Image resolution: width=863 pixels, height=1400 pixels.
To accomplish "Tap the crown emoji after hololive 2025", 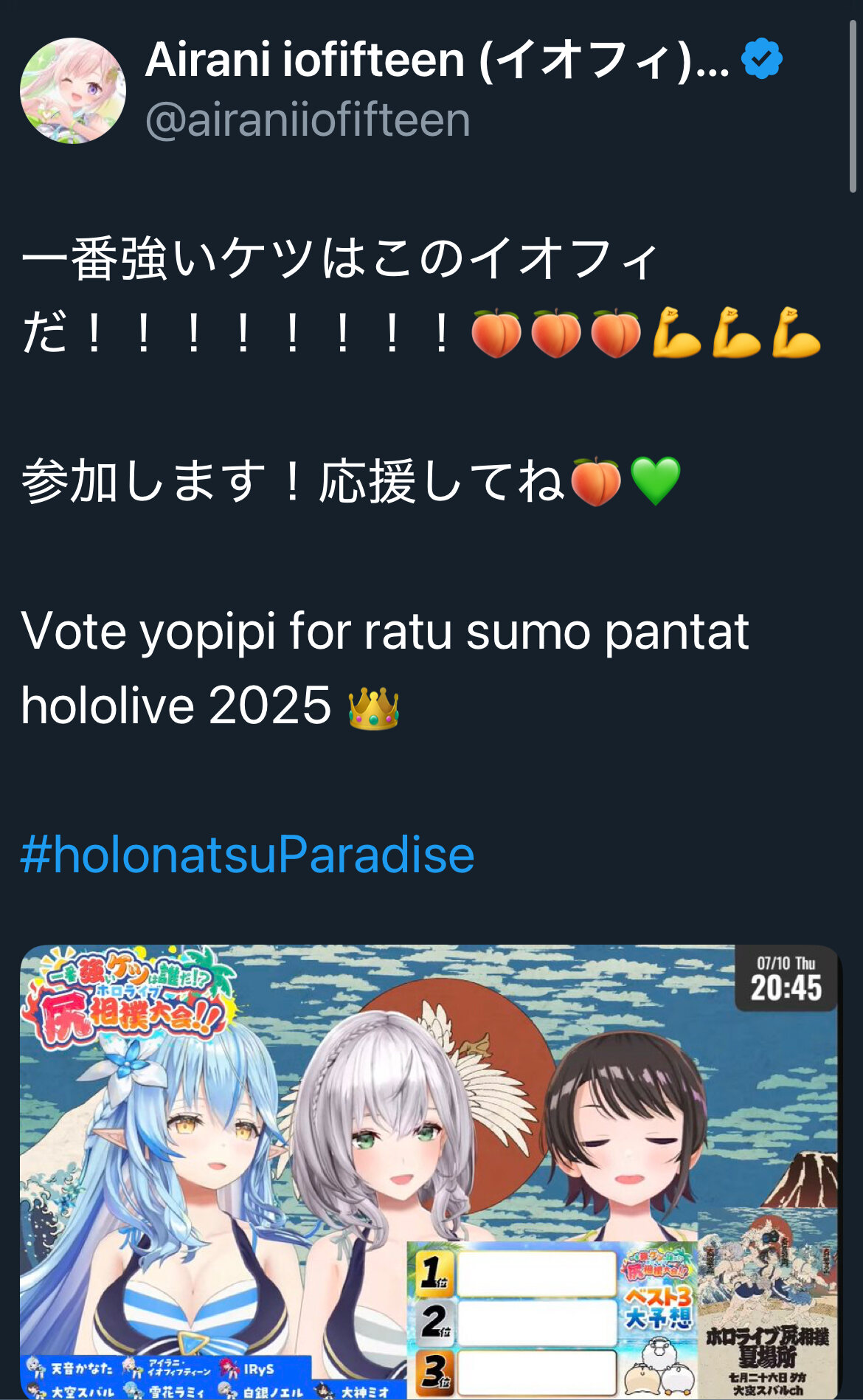I will [x=373, y=708].
